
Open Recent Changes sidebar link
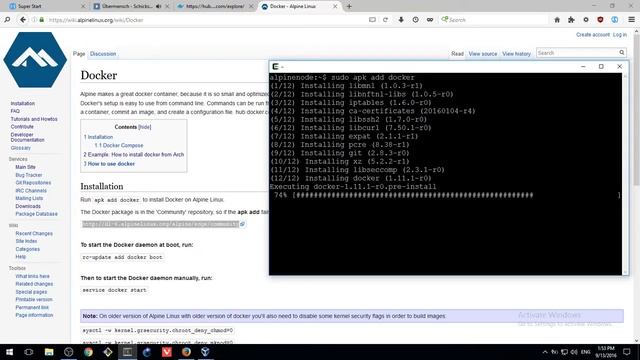point(34,233)
